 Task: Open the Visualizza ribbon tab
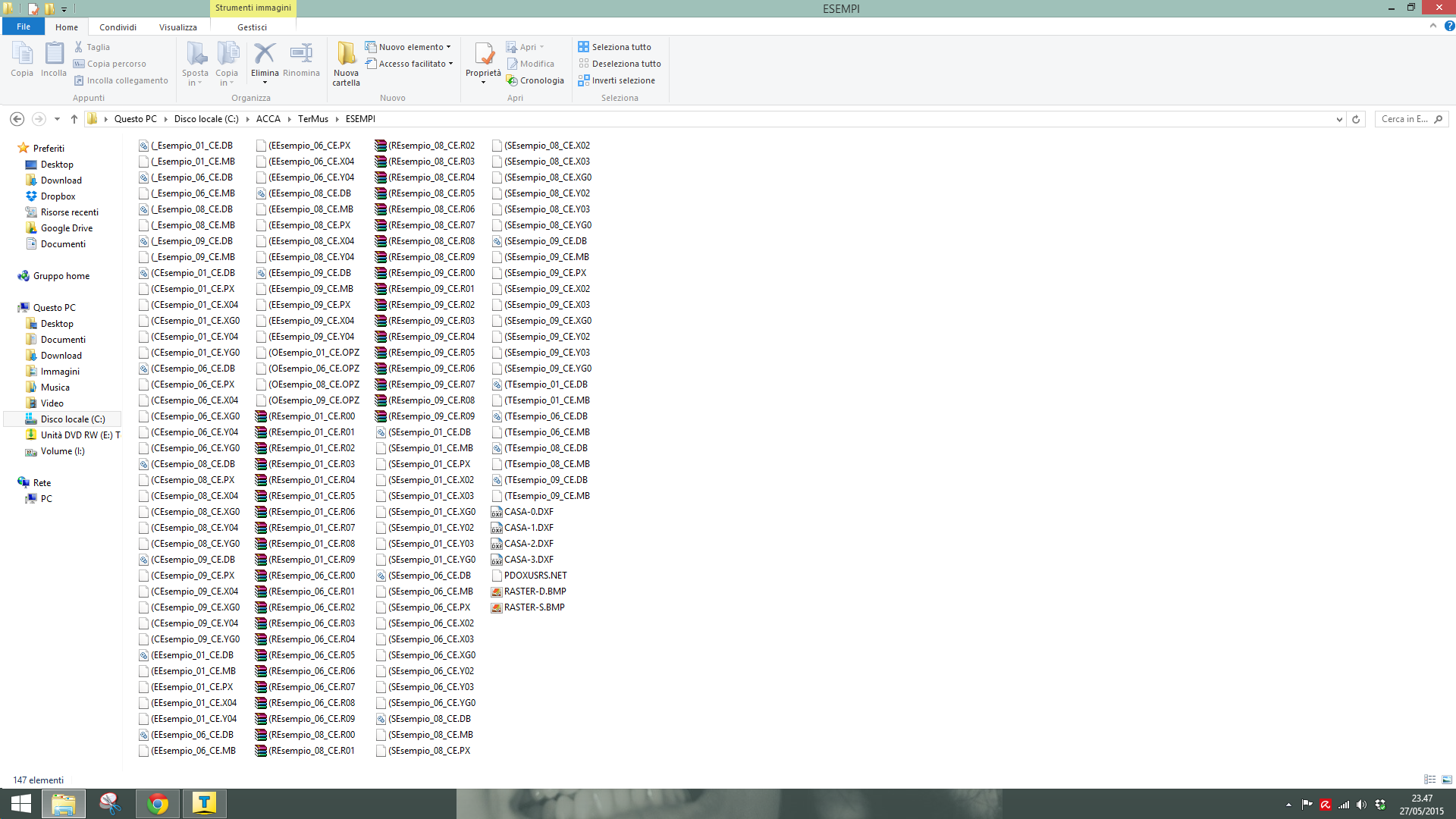coord(177,27)
